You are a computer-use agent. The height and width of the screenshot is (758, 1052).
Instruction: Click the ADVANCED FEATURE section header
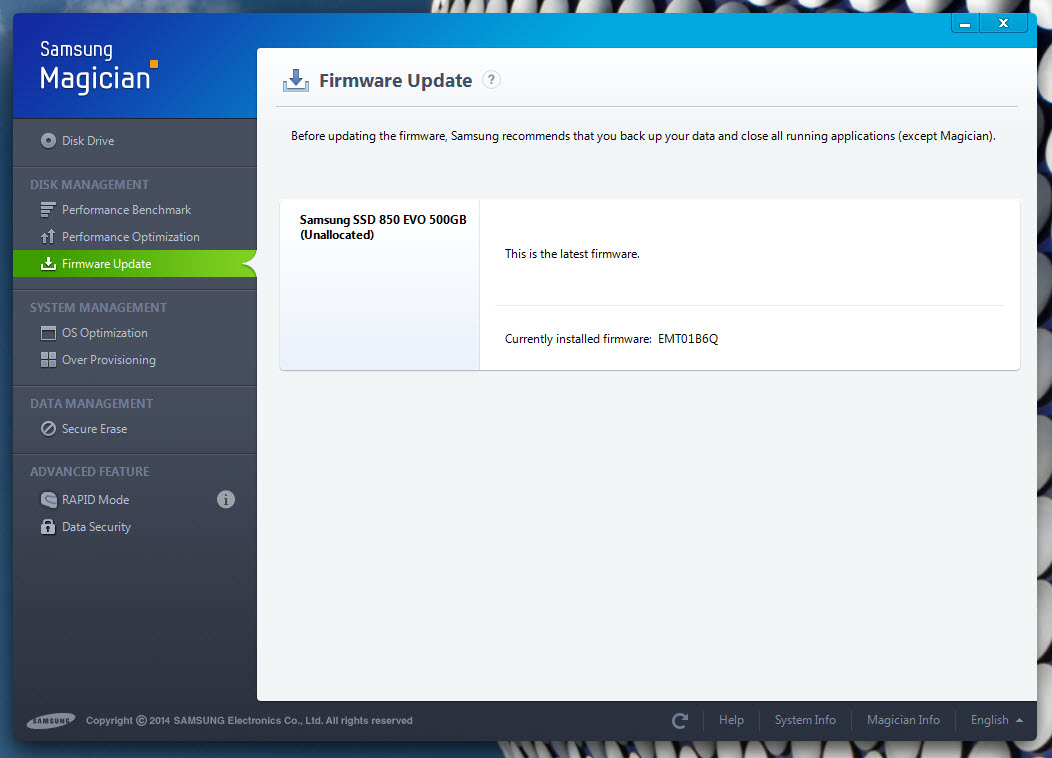[89, 472]
